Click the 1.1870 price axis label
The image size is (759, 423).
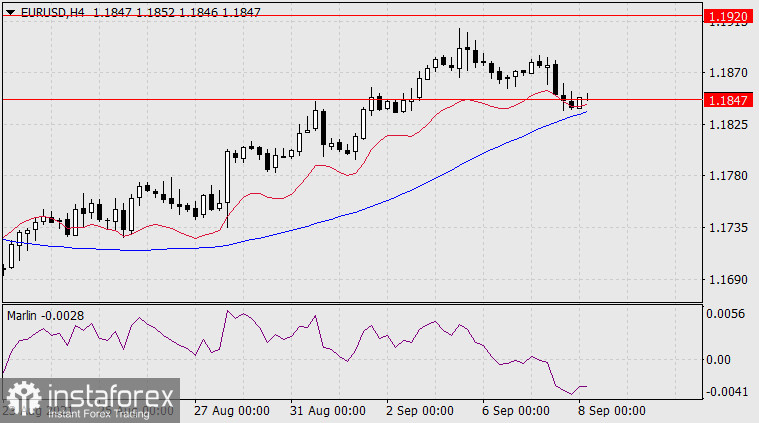point(726,73)
